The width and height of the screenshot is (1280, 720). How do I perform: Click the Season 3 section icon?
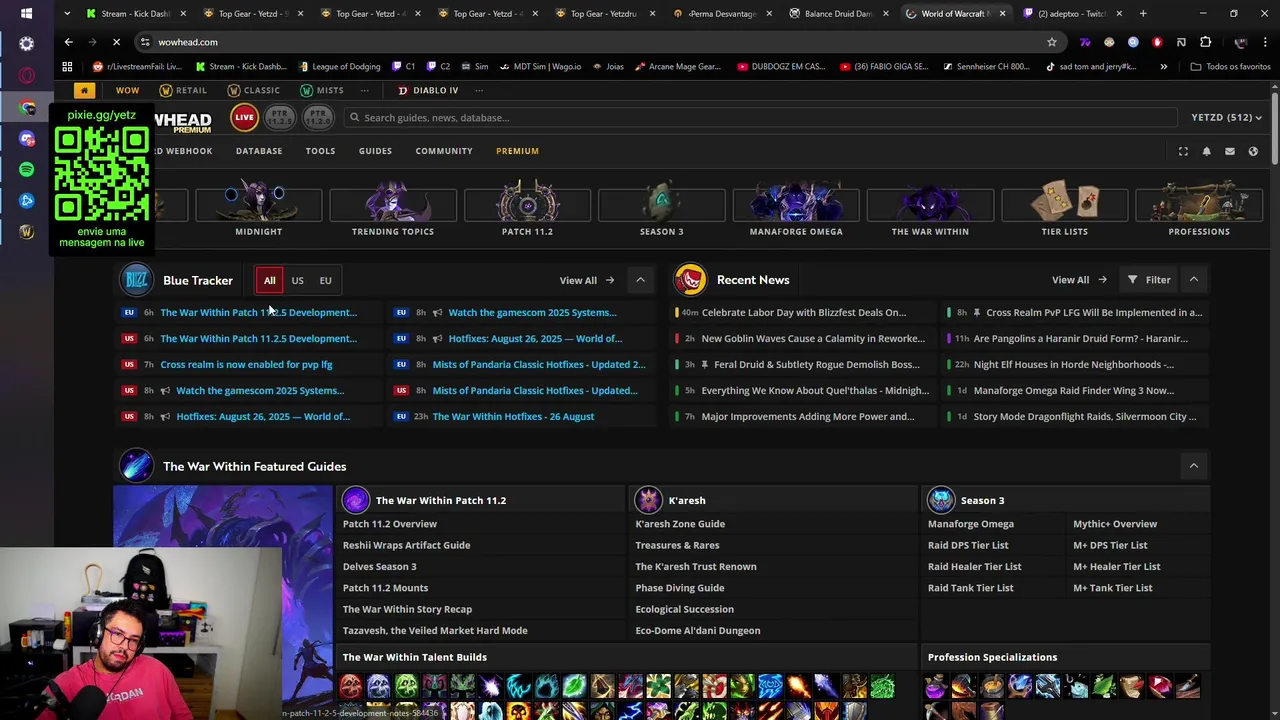pos(941,500)
